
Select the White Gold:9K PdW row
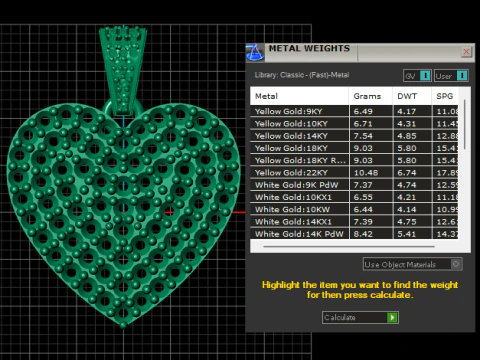pos(354,185)
